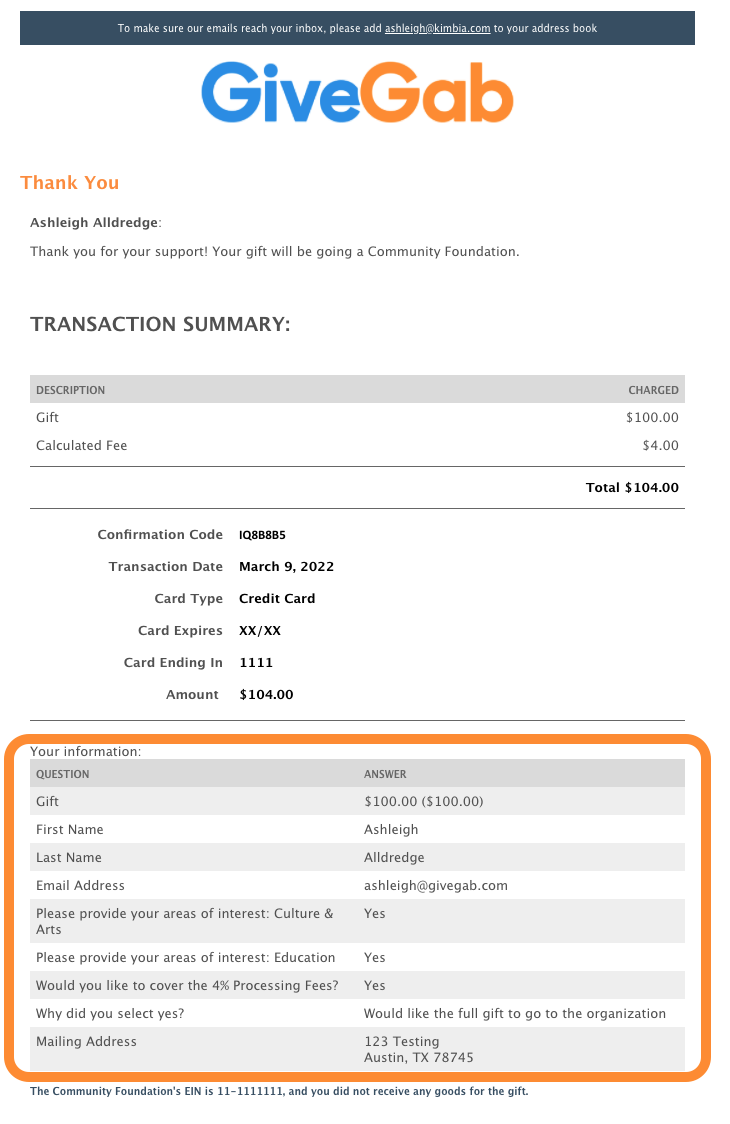Click the ashleigh@givegab.com email answer
This screenshot has height=1124, width=730.
tap(436, 885)
